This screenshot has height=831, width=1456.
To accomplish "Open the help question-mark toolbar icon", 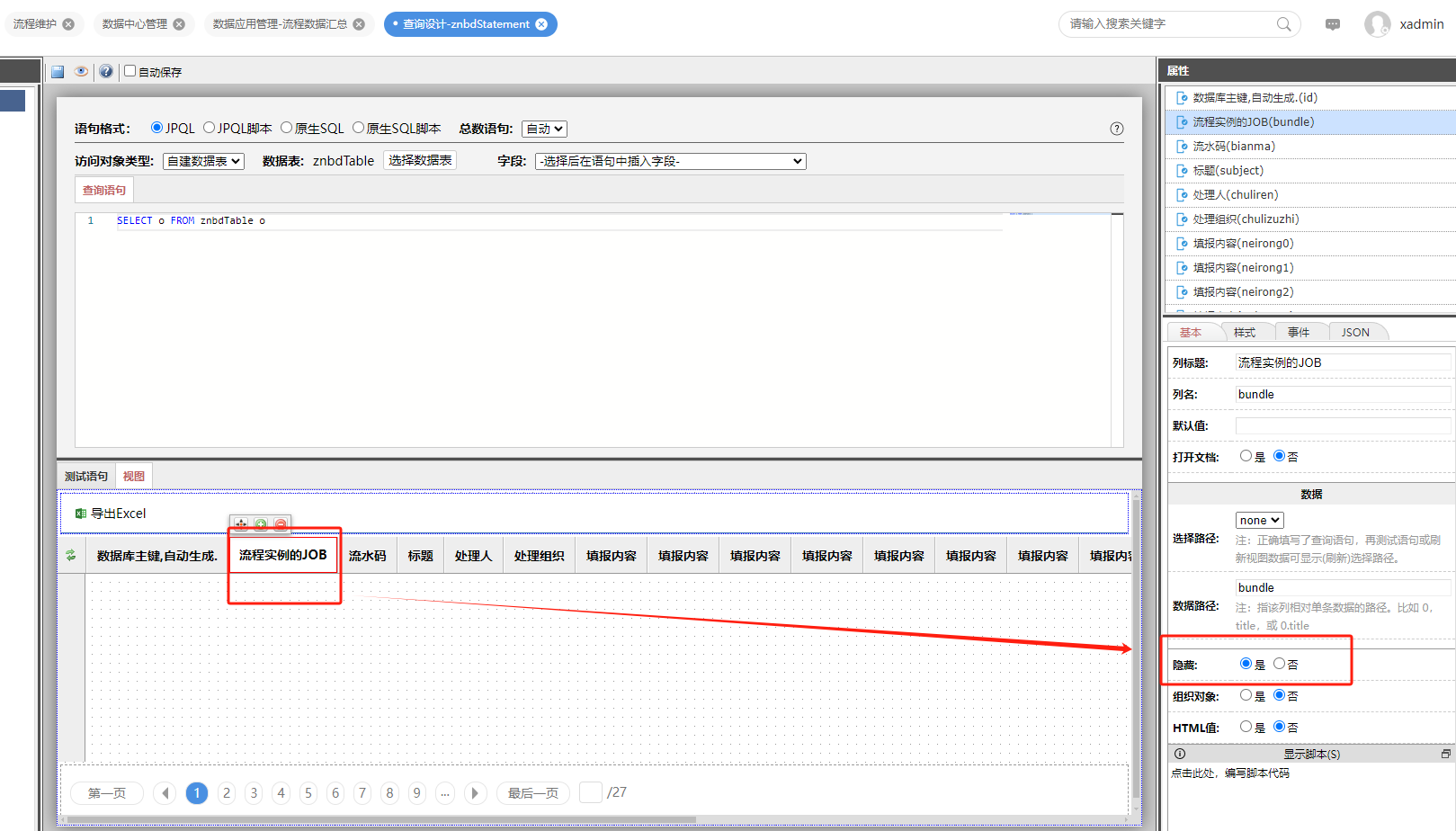I will (106, 71).
